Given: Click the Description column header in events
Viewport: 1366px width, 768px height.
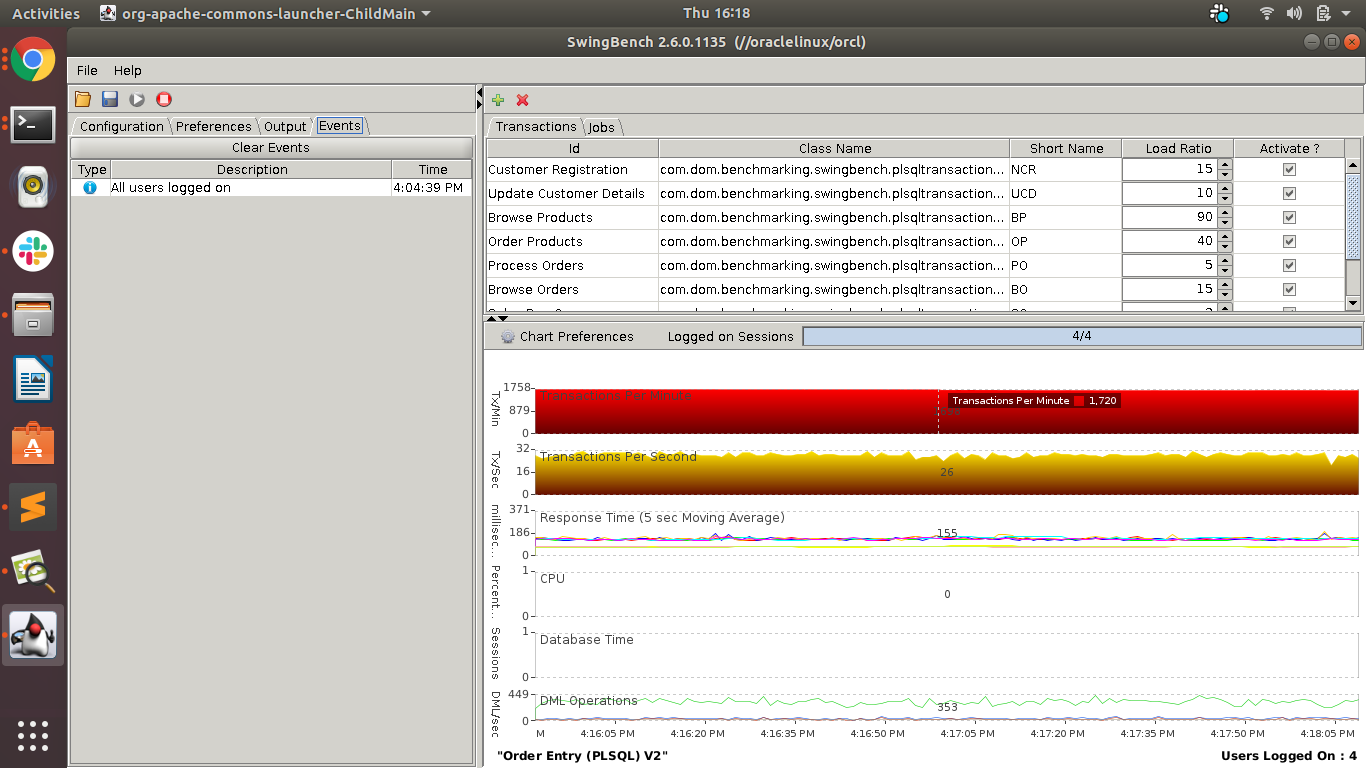Looking at the screenshot, I should click(x=251, y=170).
